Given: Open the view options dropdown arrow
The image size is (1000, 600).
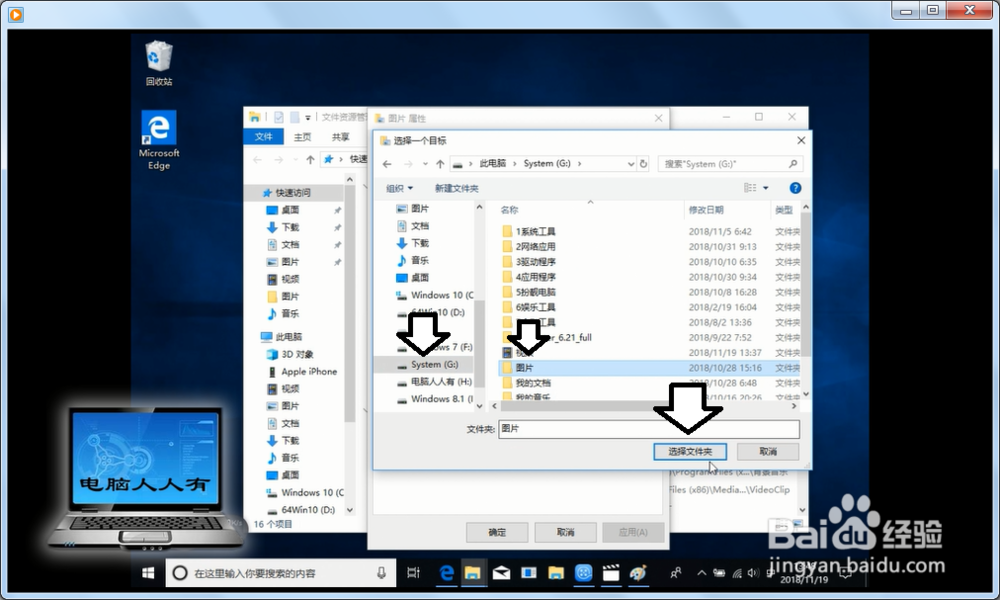Looking at the screenshot, I should (766, 187).
